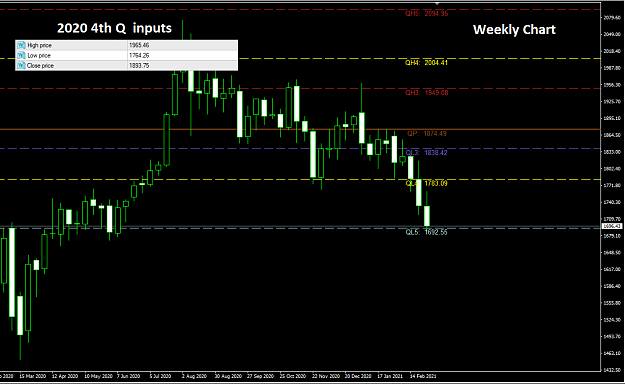Image resolution: width=625 pixels, height=384 pixels.
Task: Select the High price input label
Action: (39, 45)
